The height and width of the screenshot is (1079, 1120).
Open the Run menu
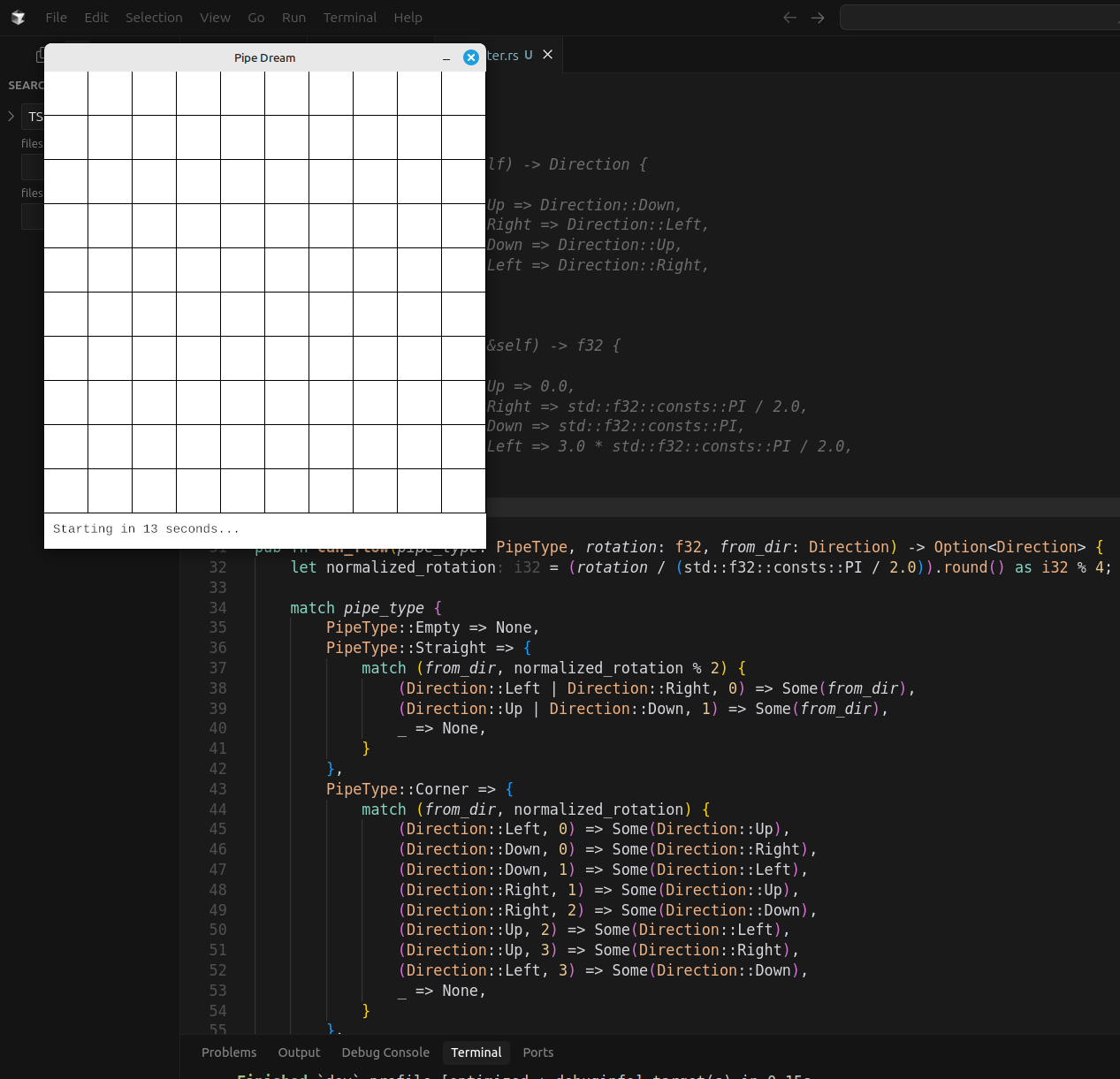(x=294, y=18)
